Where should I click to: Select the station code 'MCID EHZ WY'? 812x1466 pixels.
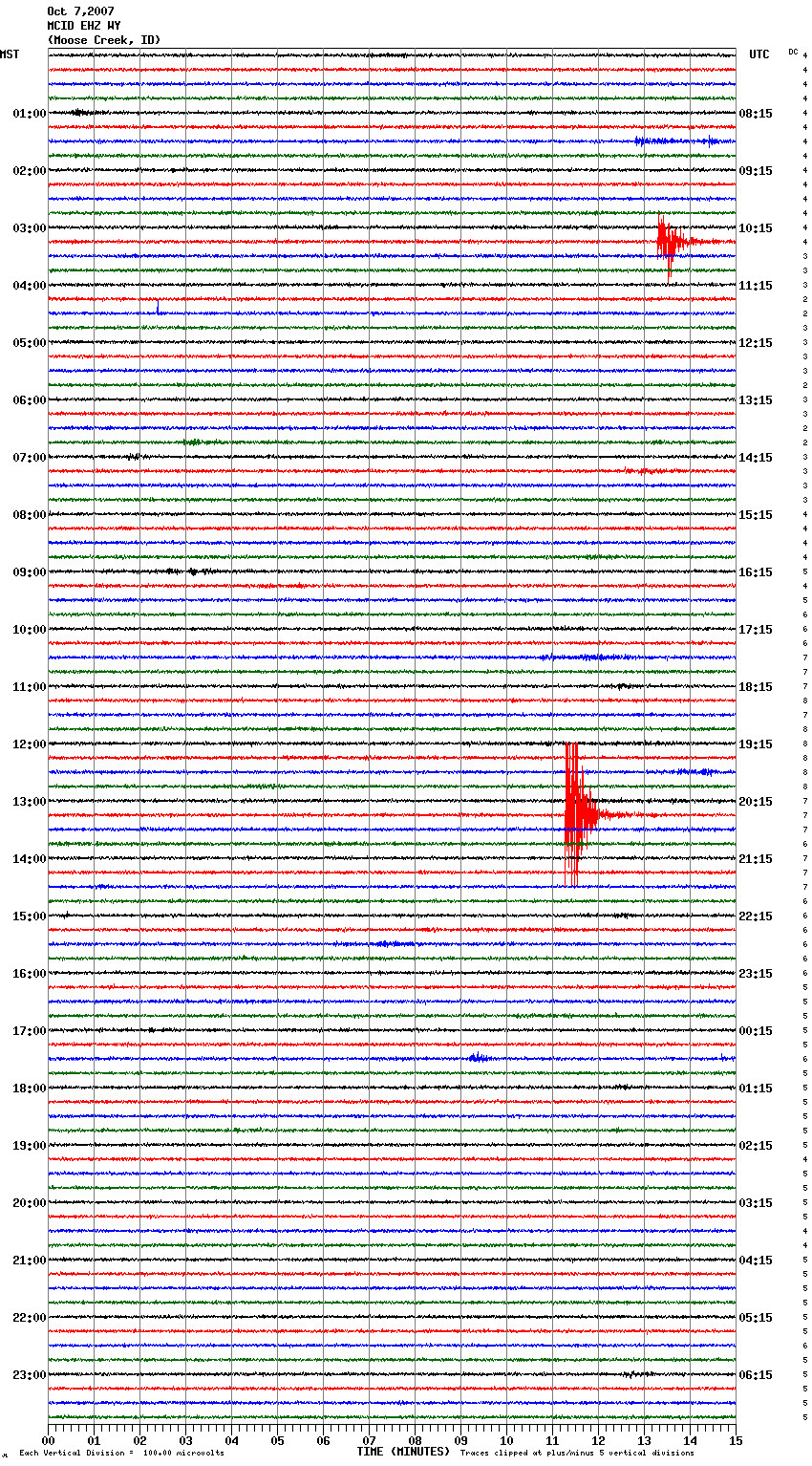tap(84, 26)
